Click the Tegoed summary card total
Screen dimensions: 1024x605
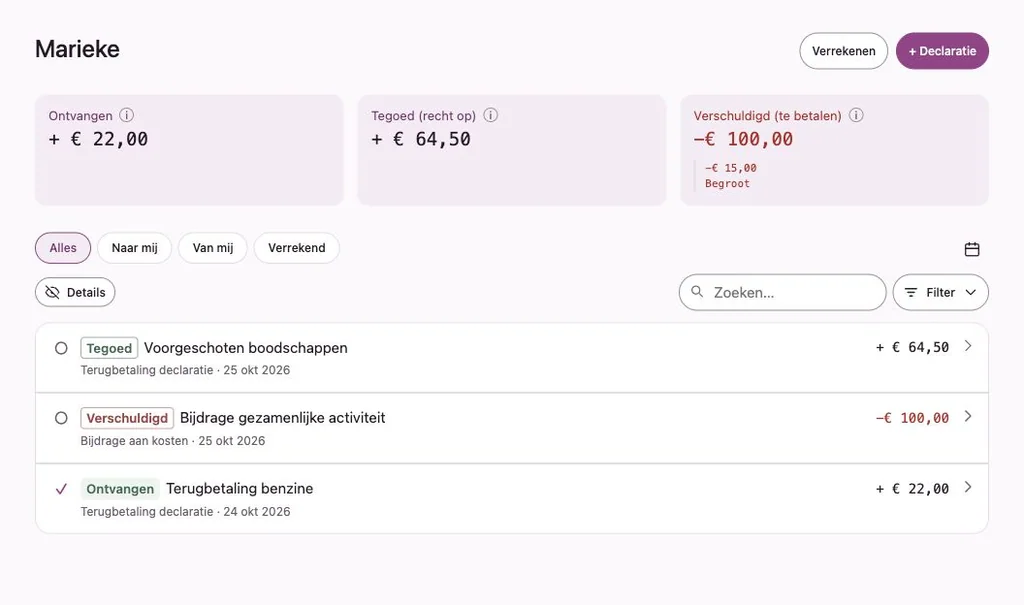tap(421, 139)
